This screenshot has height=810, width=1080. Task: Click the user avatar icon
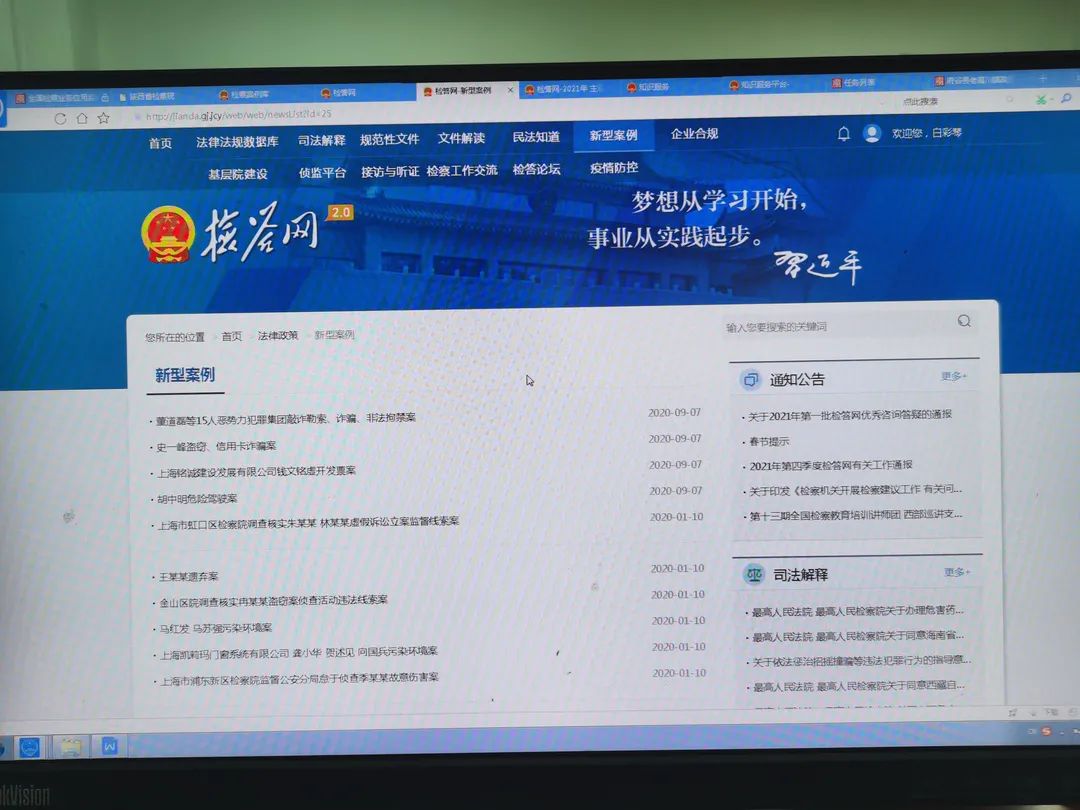pos(872,133)
